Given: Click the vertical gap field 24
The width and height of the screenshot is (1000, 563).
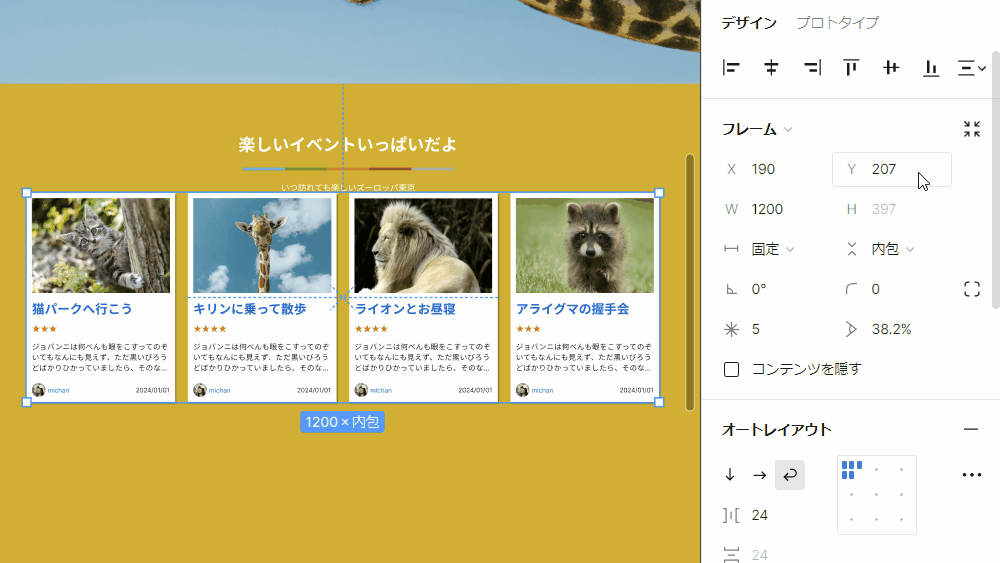Looking at the screenshot, I should tap(772, 555).
